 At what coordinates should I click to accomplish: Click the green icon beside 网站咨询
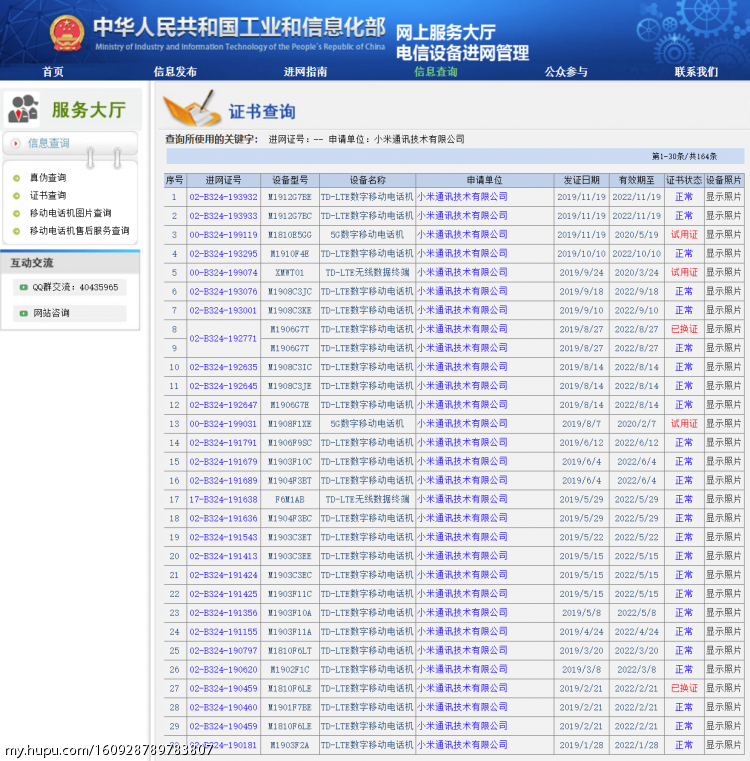coord(23,314)
